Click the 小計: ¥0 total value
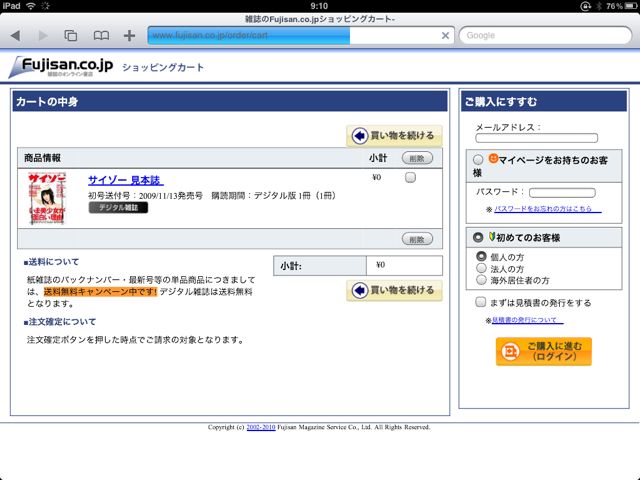Image resolution: width=640 pixels, height=480 pixels. [380, 265]
